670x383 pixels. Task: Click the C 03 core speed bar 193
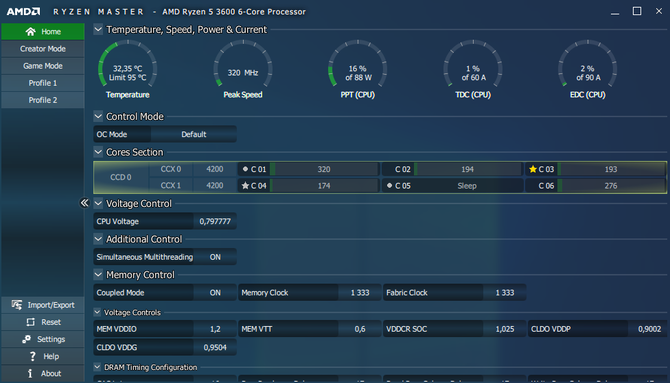click(x=611, y=169)
